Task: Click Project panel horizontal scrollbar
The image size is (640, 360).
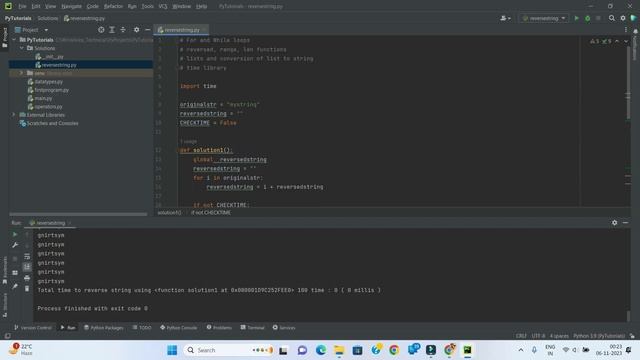Action: point(78,214)
